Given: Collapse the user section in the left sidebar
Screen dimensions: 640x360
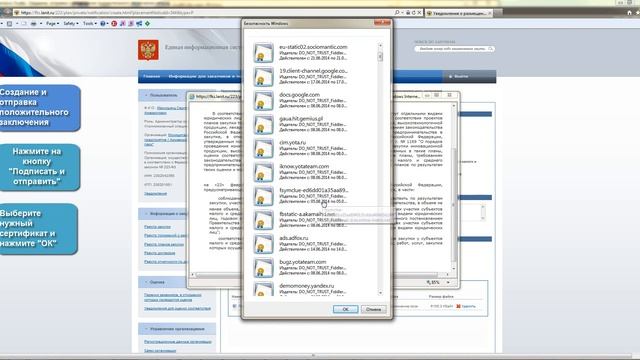Looking at the screenshot, I should pyautogui.click(x=146, y=96).
